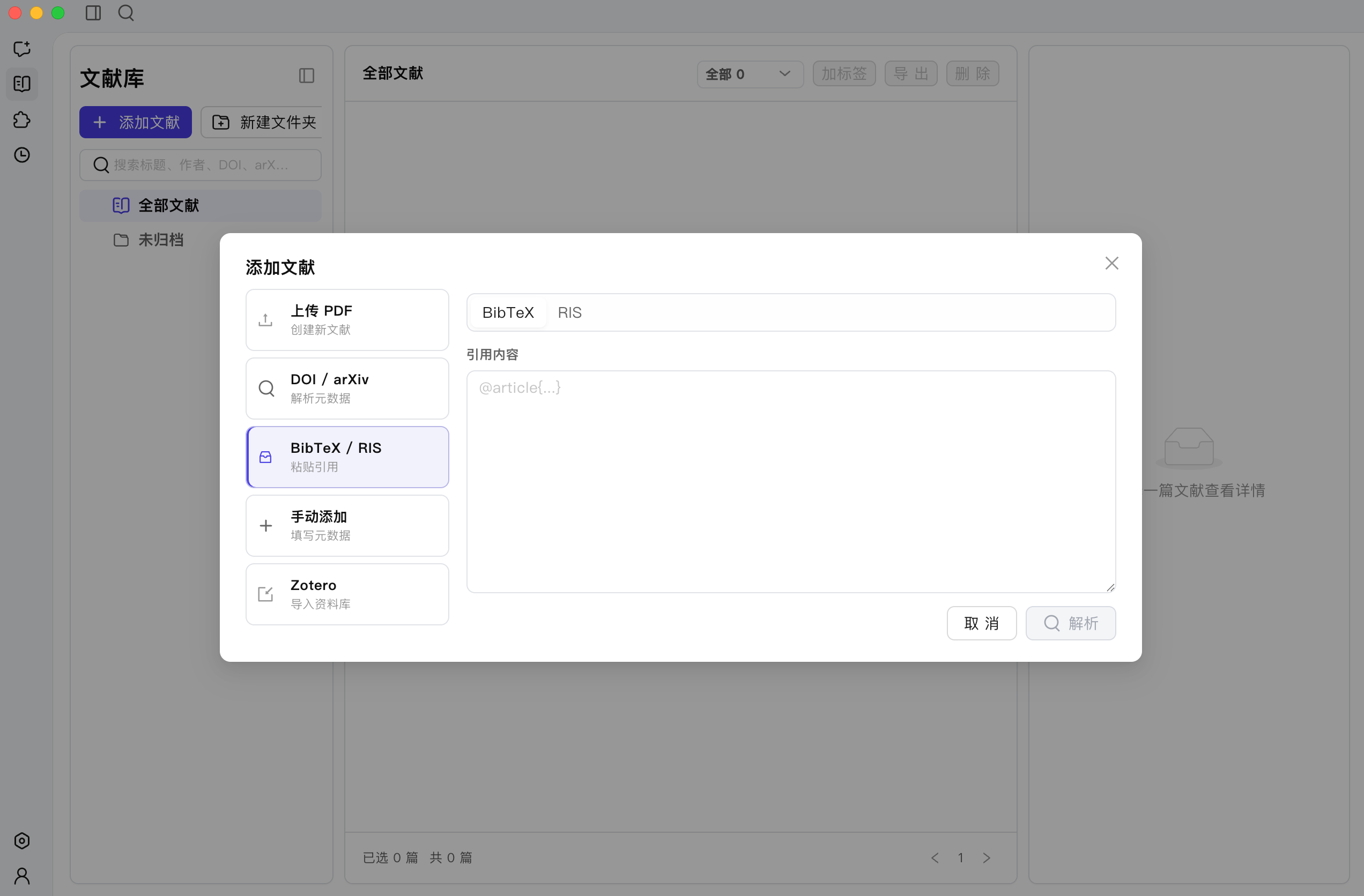Screen dimensions: 1364x896
Task: Open the history clock icon in sidebar
Action: coord(22,155)
